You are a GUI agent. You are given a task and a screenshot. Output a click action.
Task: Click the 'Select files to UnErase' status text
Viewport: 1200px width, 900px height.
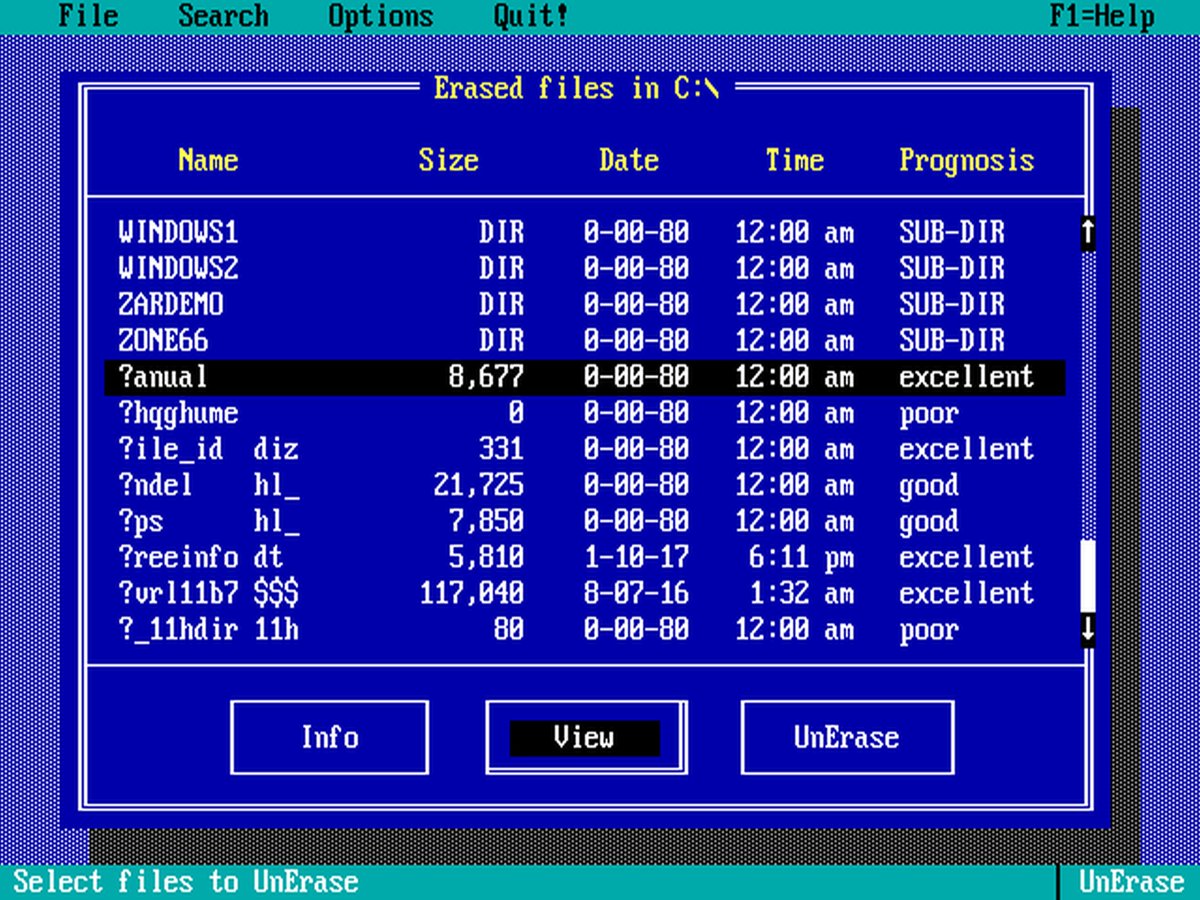(186, 882)
